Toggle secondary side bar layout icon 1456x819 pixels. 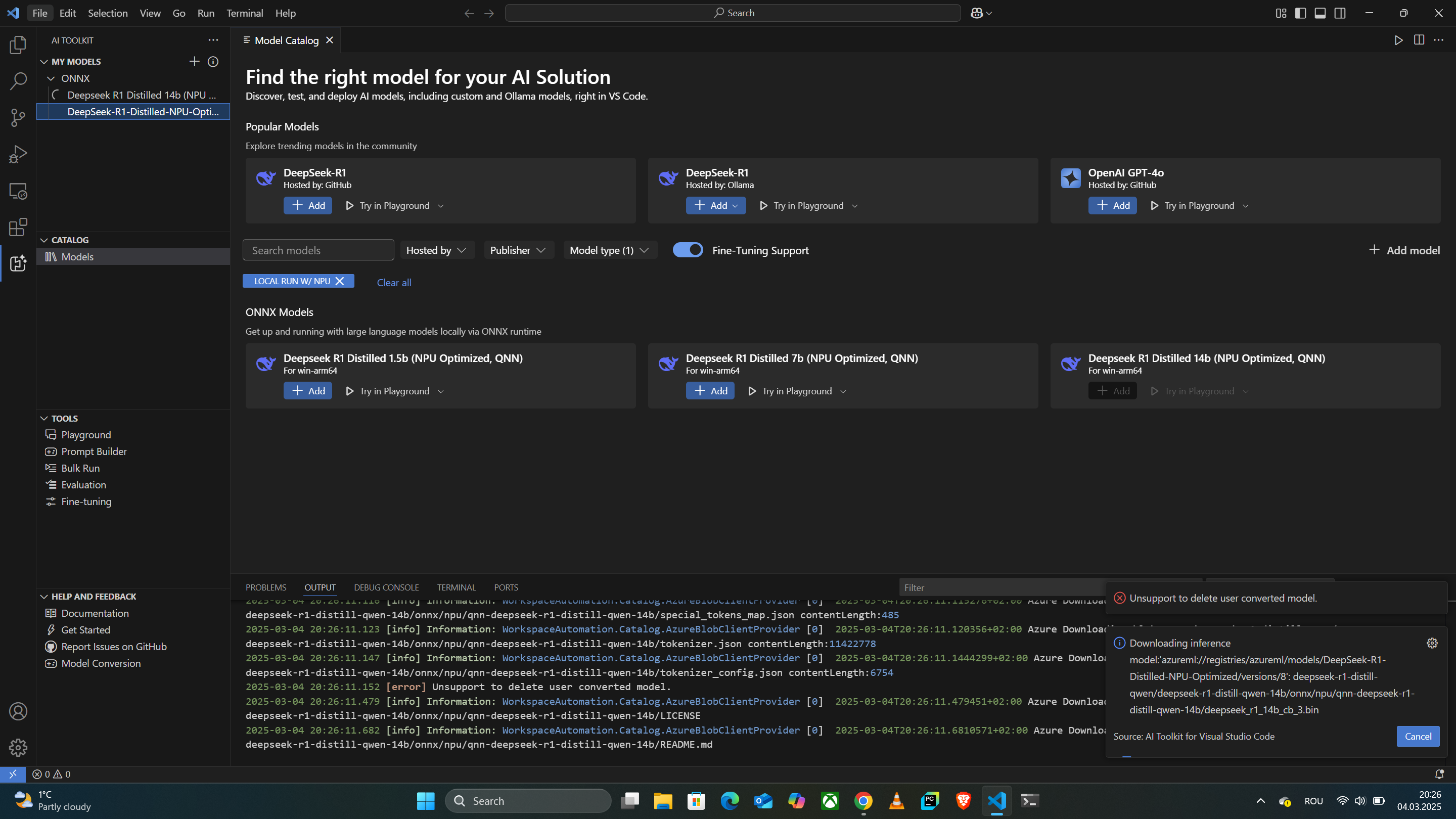click(x=1340, y=13)
